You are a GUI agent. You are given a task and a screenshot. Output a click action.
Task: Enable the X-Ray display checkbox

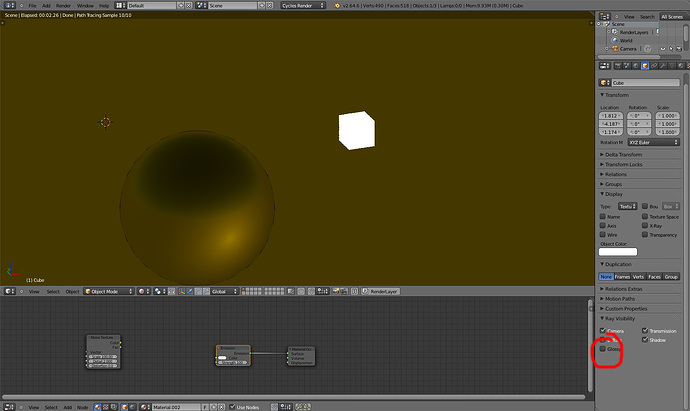(645, 225)
